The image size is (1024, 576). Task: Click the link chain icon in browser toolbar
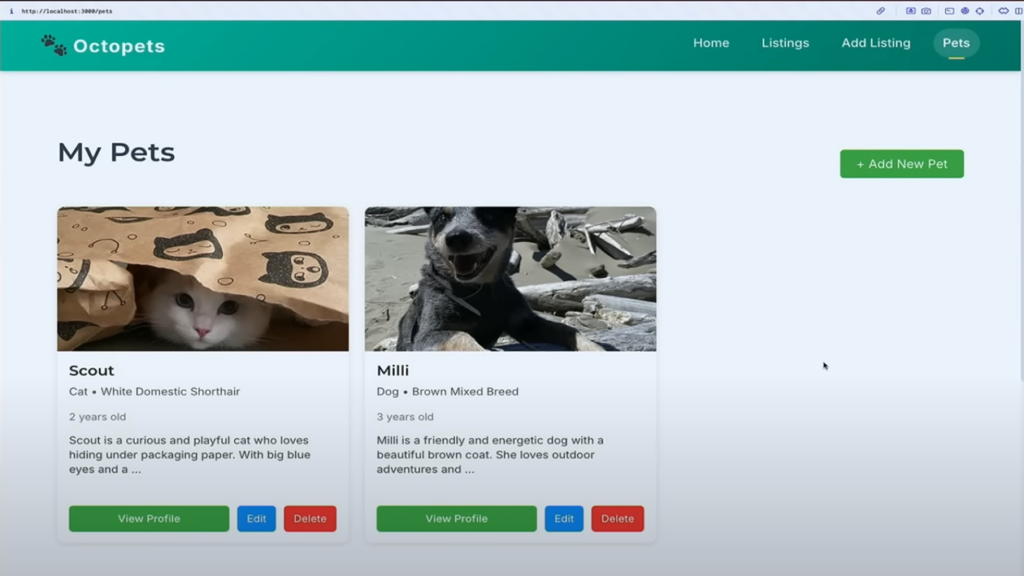click(x=881, y=11)
